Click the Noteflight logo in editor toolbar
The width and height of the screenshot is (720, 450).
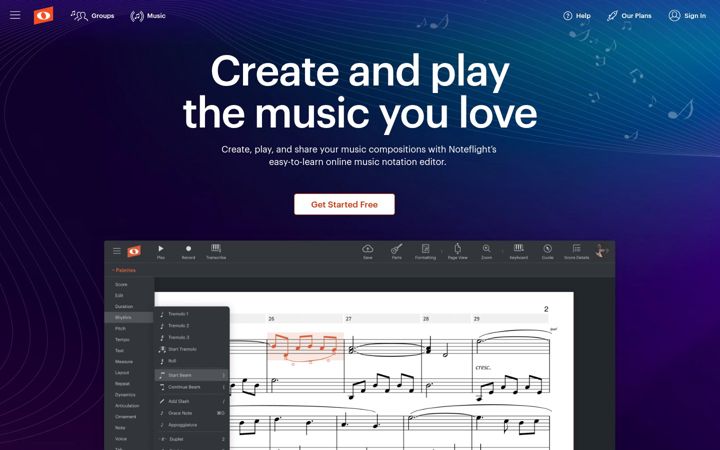[x=134, y=251]
